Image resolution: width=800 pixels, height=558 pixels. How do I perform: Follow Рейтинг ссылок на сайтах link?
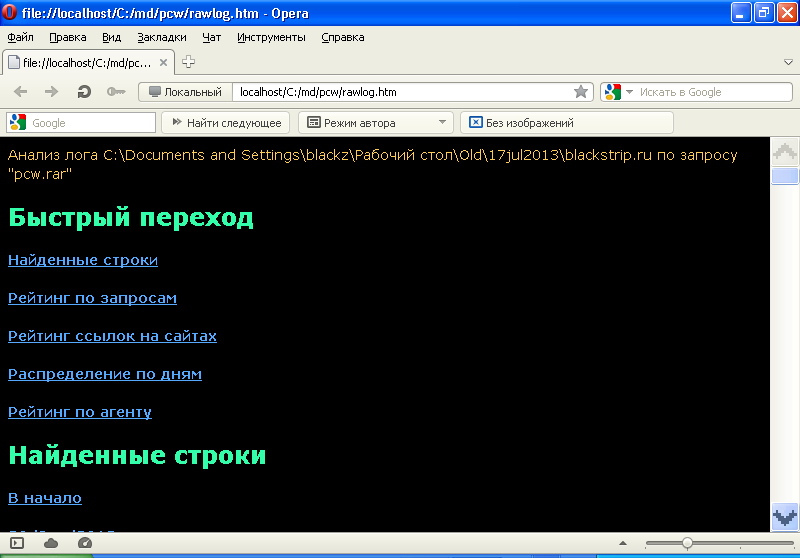coord(112,336)
